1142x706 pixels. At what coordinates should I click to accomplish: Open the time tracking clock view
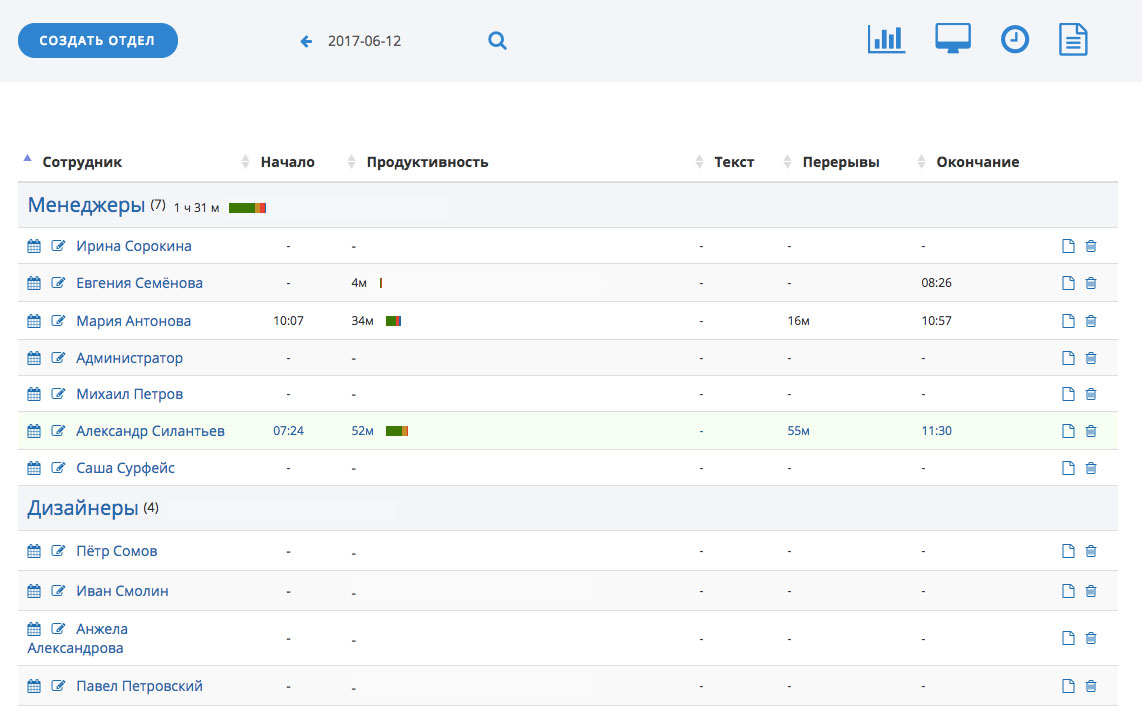1015,39
